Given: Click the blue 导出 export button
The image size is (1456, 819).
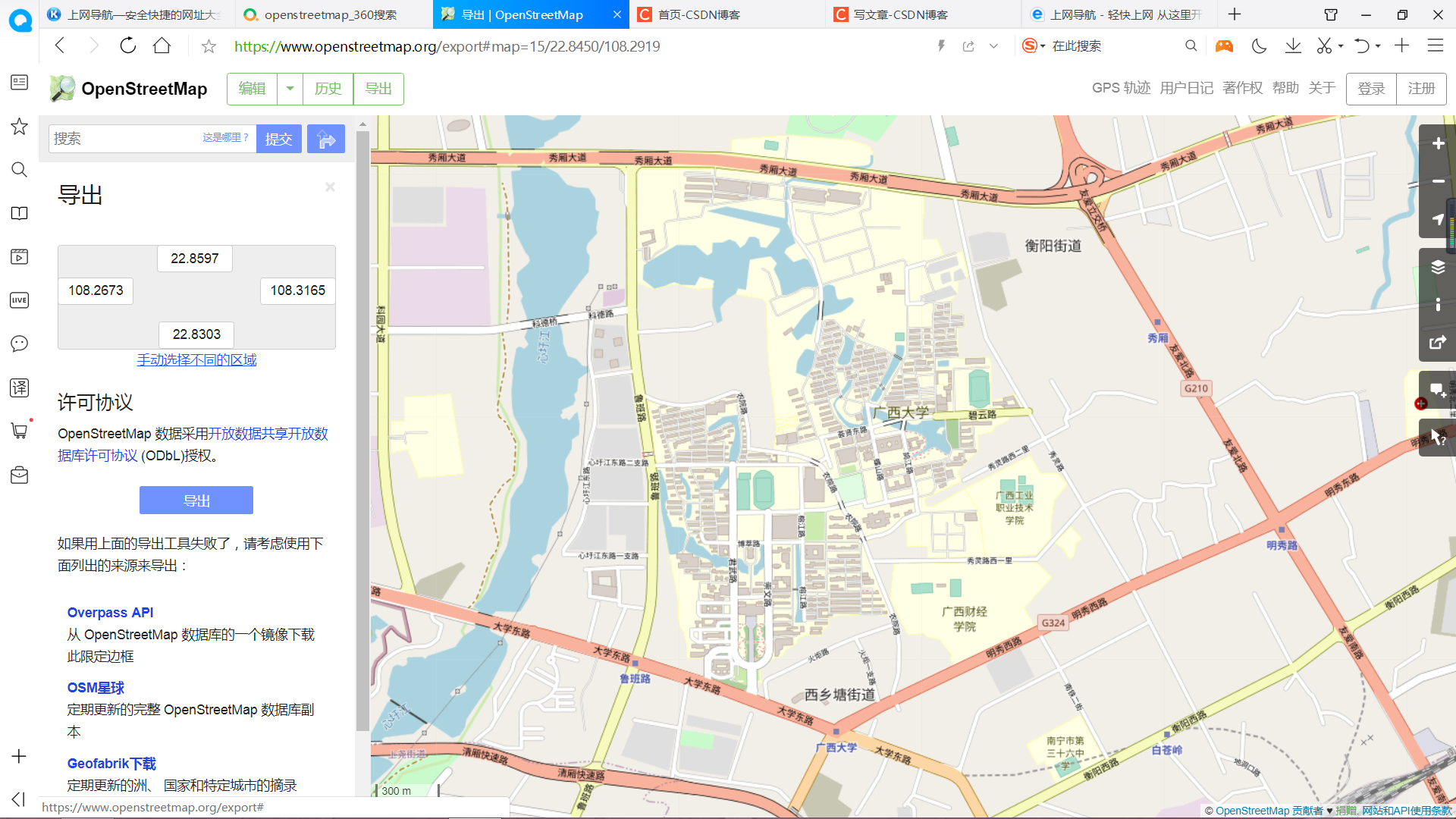Looking at the screenshot, I should [196, 500].
